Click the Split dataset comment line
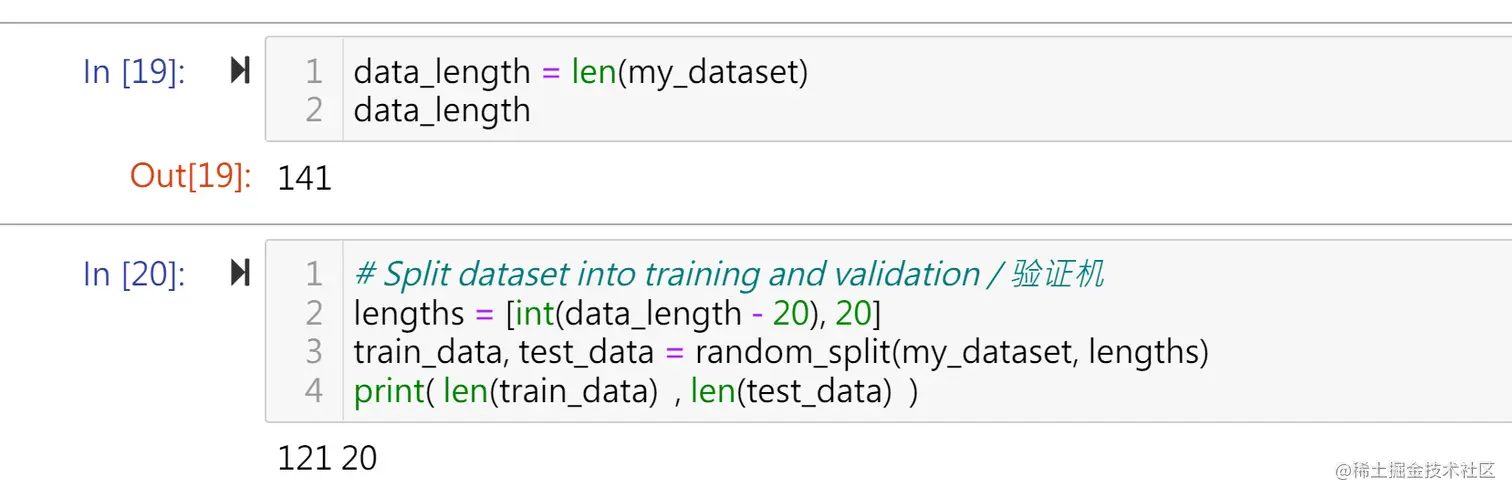This screenshot has width=1512, height=497. coord(728,274)
